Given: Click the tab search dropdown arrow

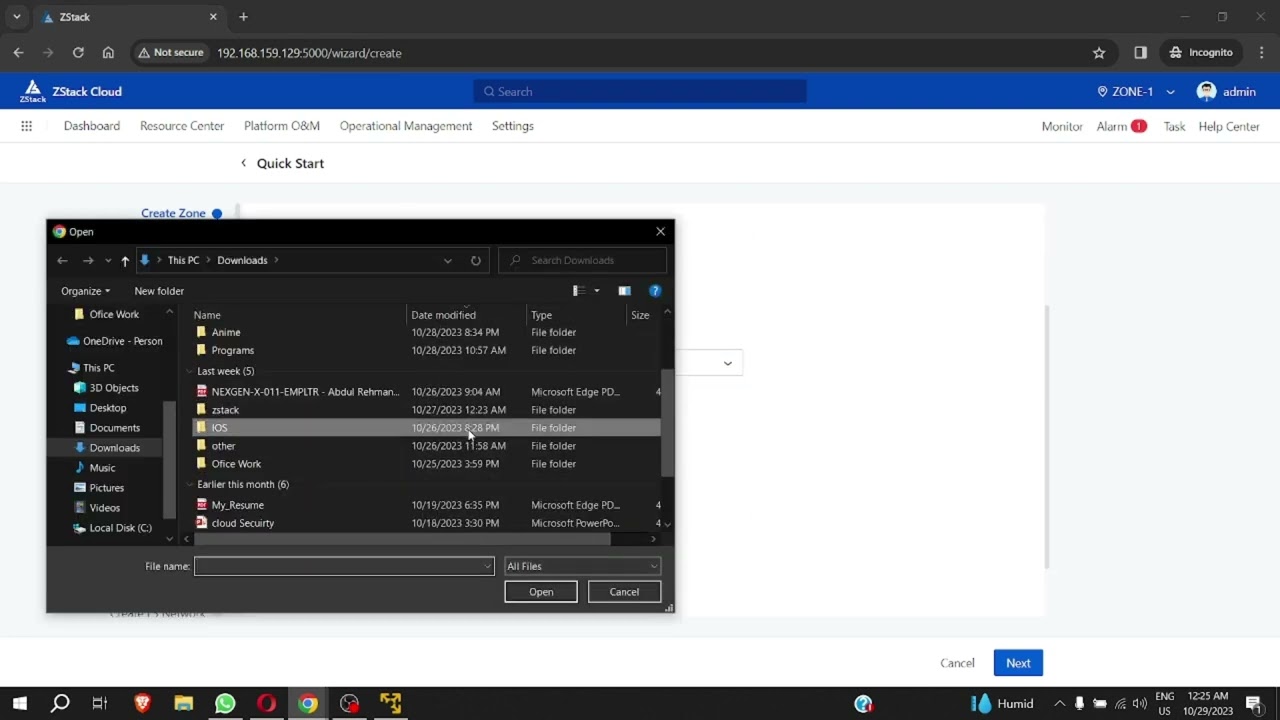Looking at the screenshot, I should click(16, 17).
